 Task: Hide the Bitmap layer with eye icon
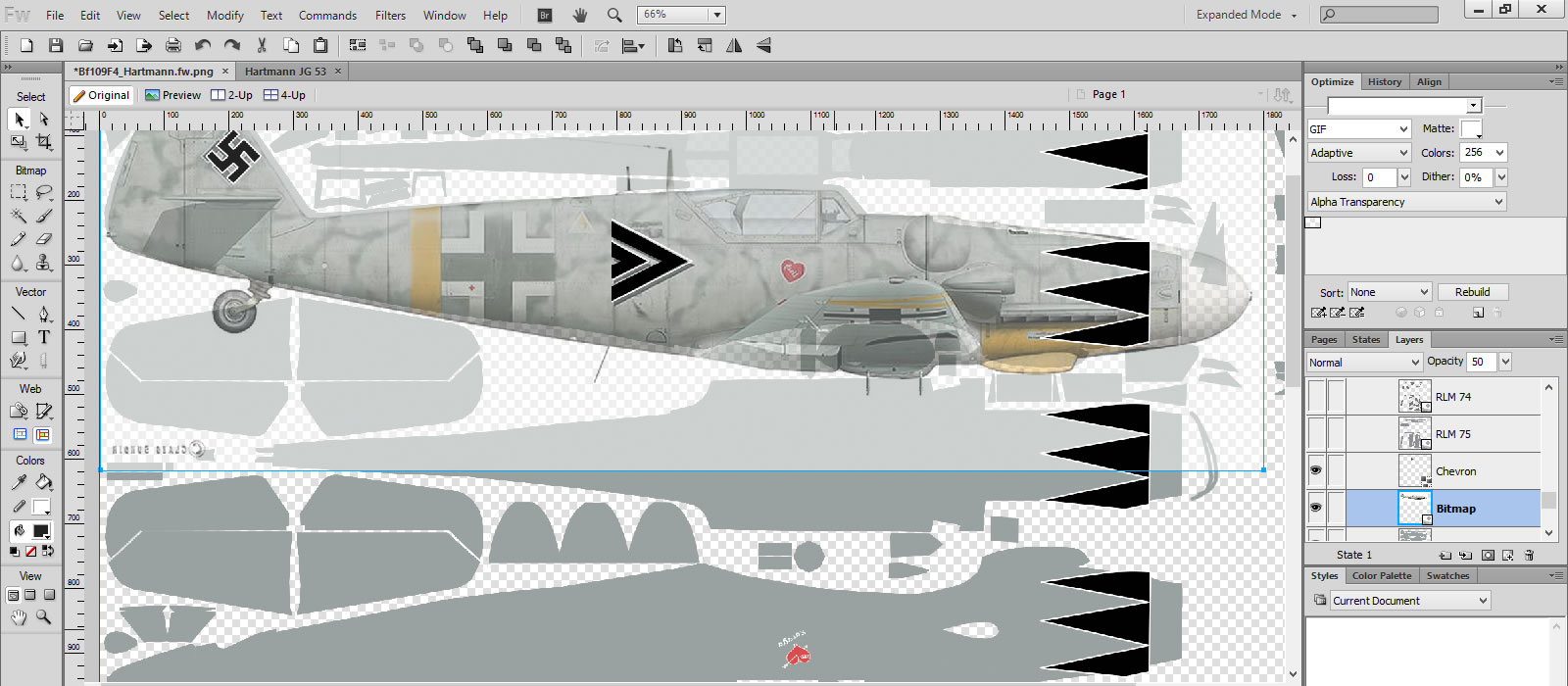[1315, 508]
